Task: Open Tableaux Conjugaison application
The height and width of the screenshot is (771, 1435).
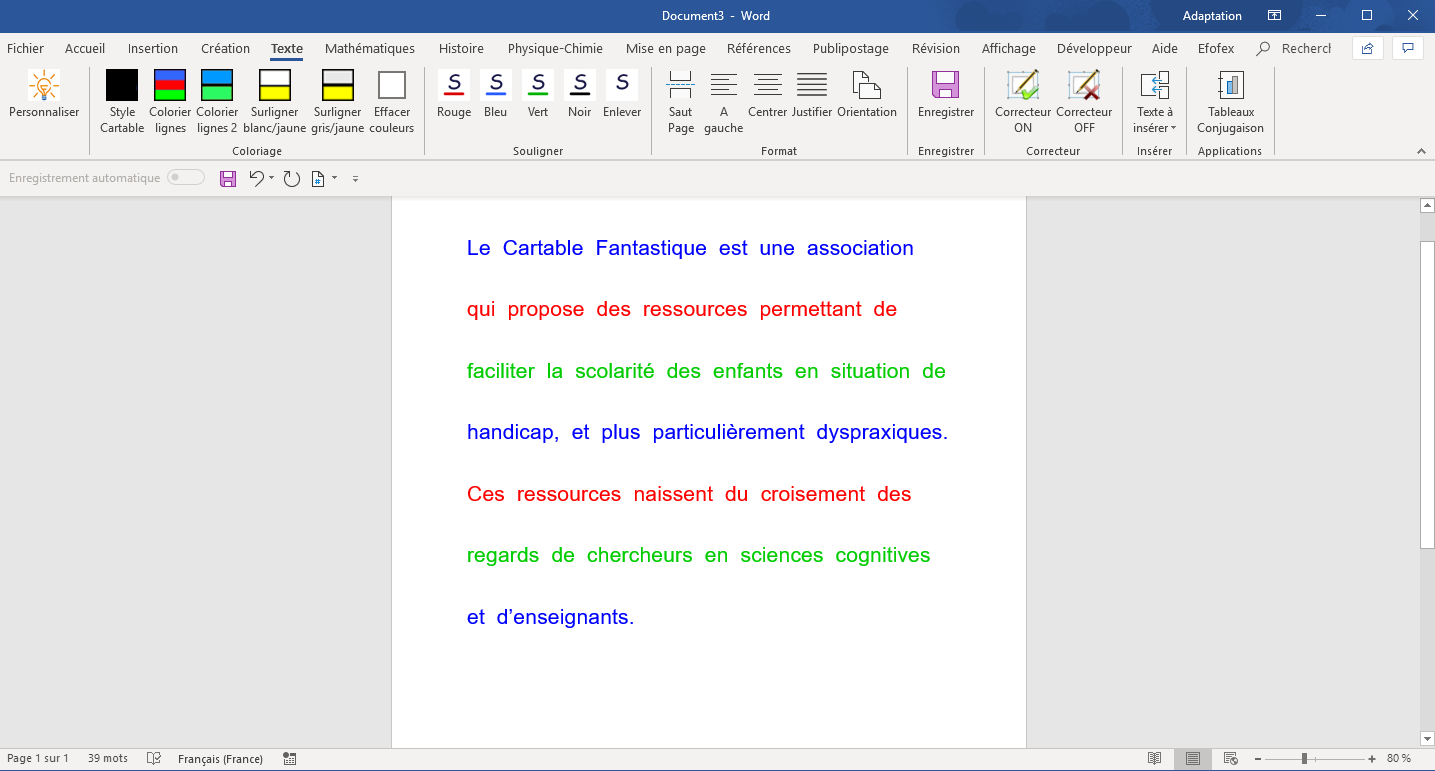Action: click(x=1231, y=85)
